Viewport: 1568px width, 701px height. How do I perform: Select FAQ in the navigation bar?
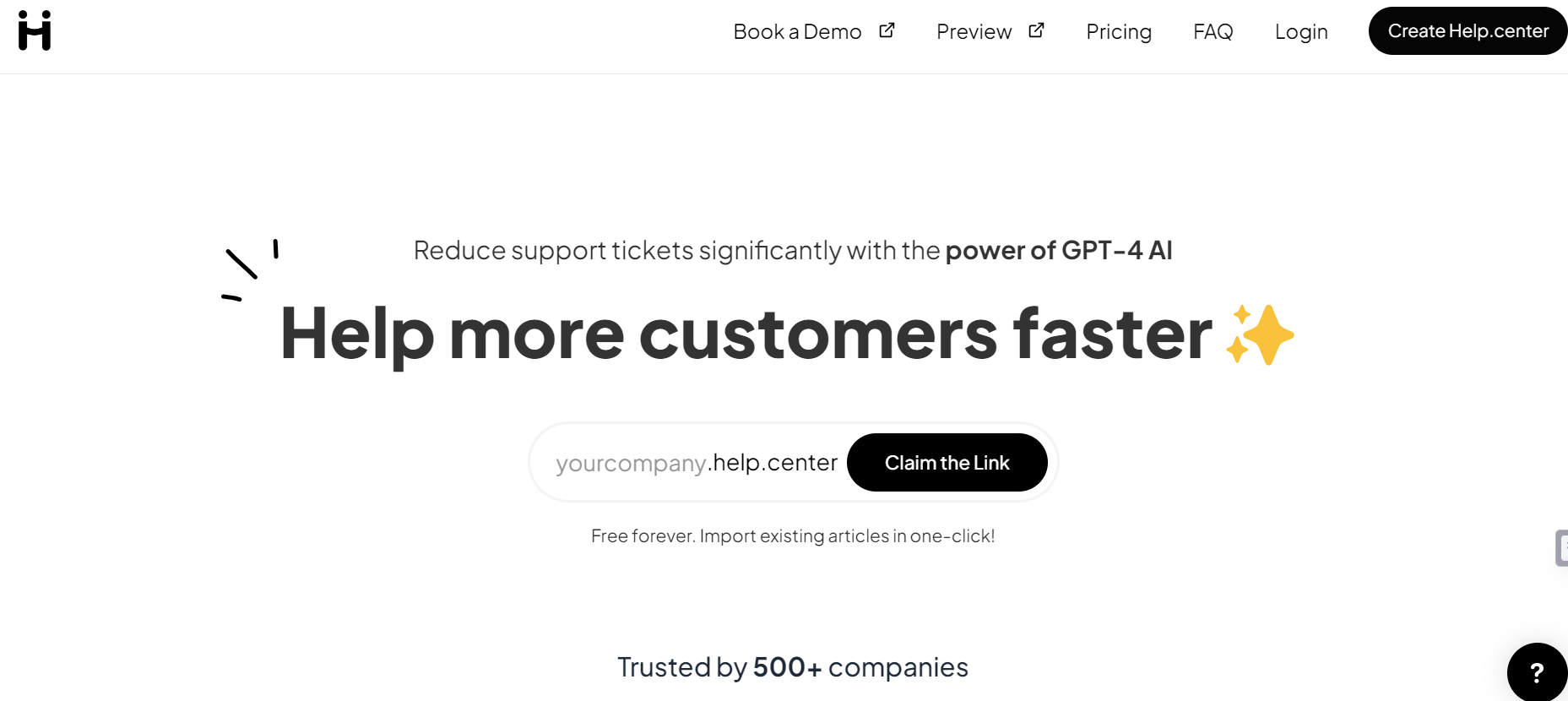pyautogui.click(x=1213, y=31)
